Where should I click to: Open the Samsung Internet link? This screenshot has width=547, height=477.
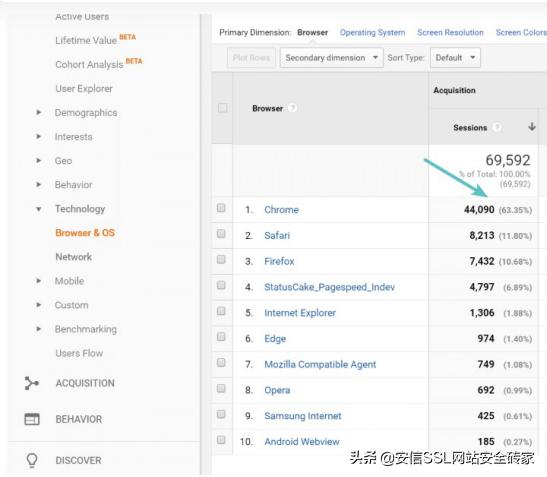pos(303,416)
